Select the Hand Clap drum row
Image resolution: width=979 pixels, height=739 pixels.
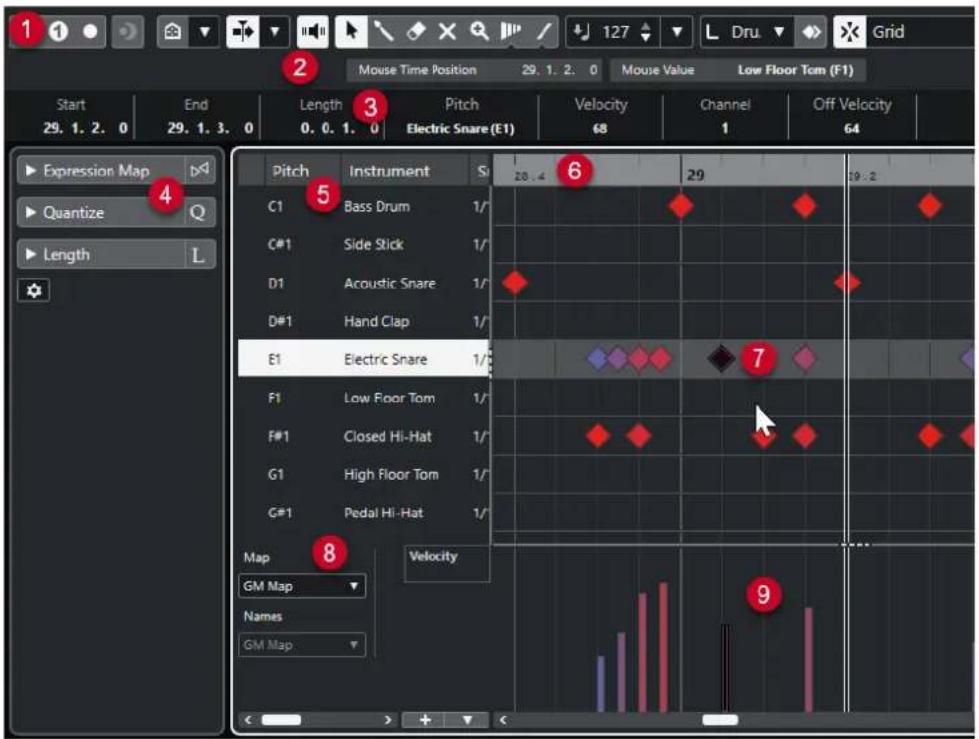pyautogui.click(x=364, y=321)
